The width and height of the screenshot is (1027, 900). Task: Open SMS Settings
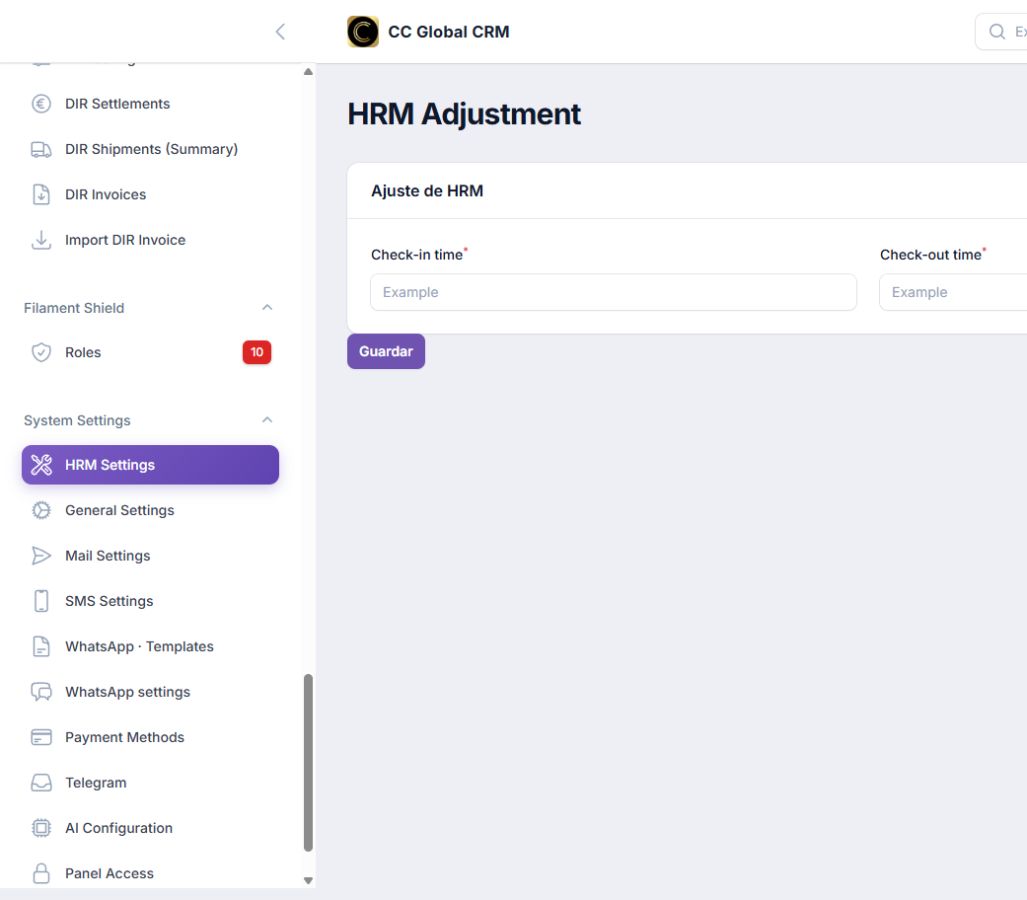(x=150, y=601)
